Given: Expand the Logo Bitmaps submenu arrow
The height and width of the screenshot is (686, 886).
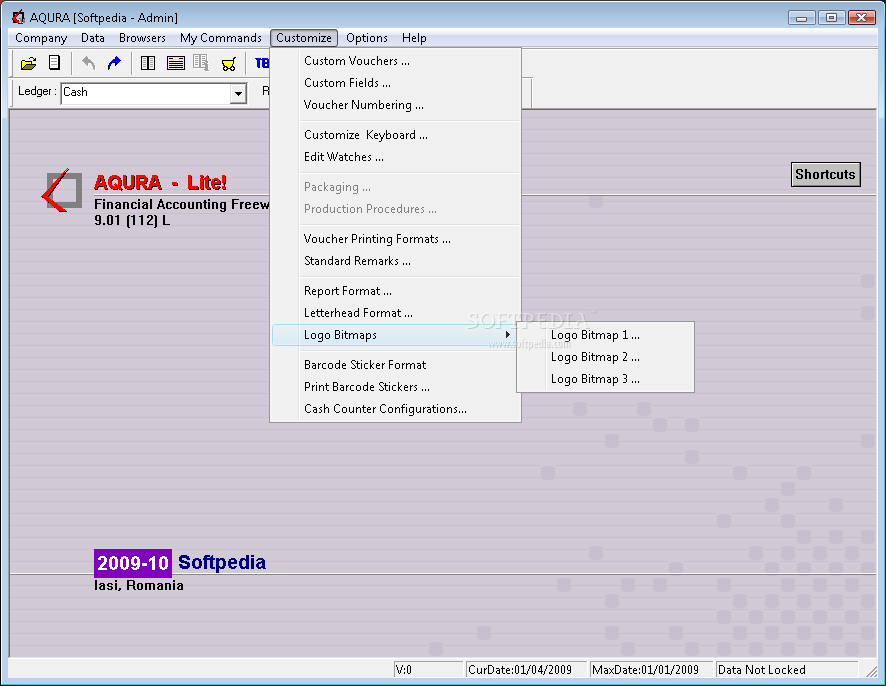Looking at the screenshot, I should click(x=507, y=335).
